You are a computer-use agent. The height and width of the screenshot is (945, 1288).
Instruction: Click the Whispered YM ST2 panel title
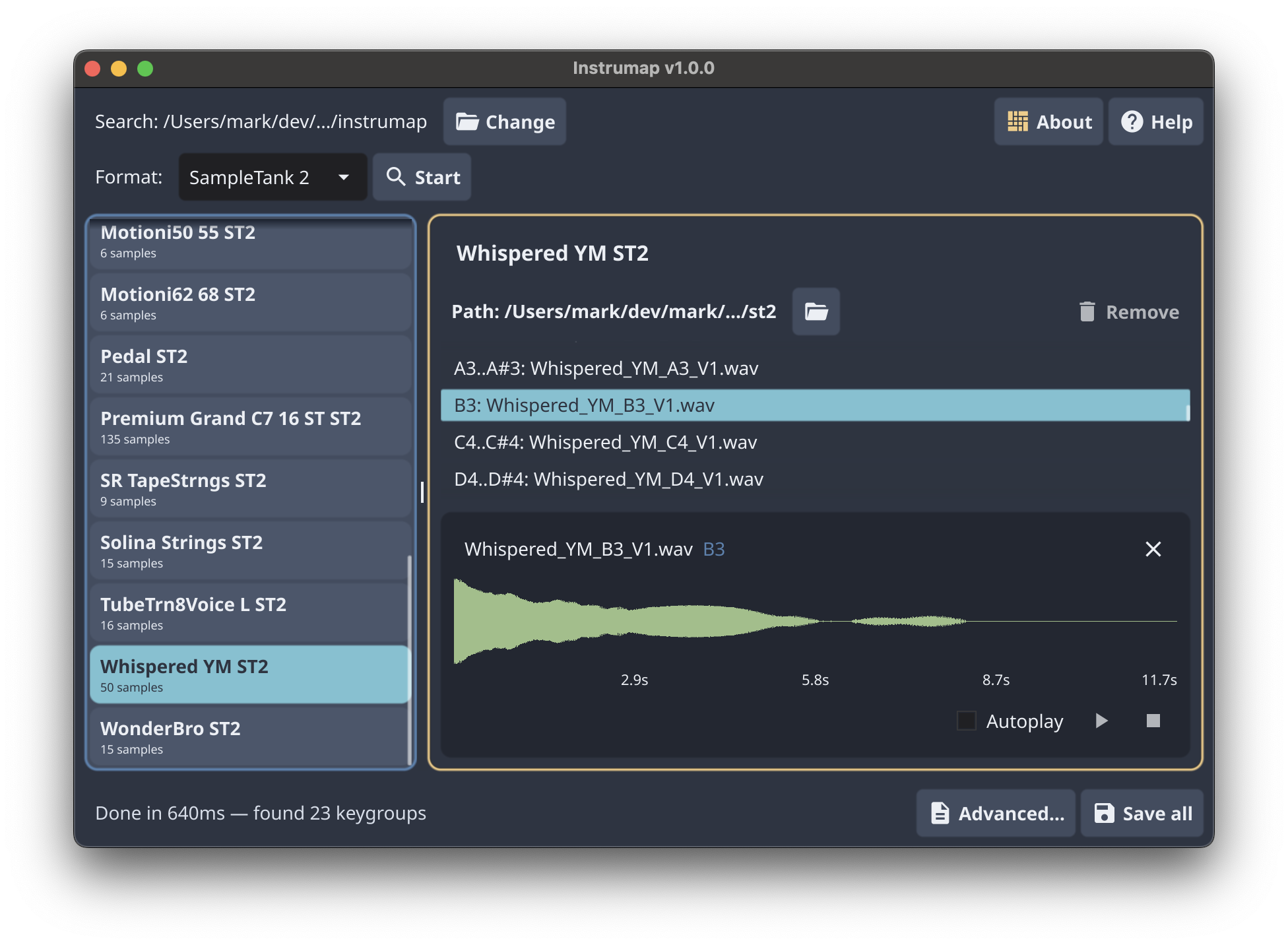point(552,253)
